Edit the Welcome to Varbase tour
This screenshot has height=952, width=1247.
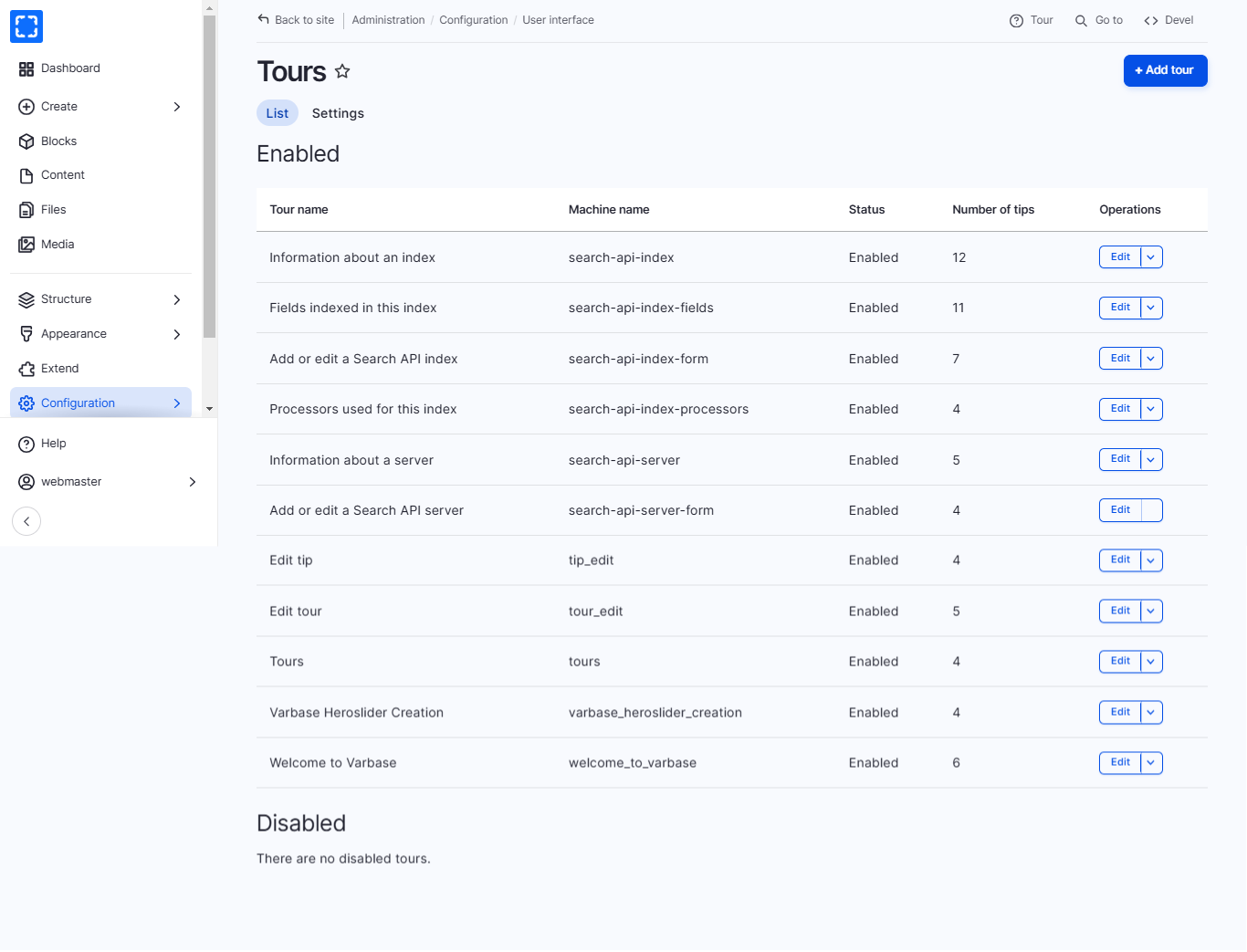pos(1120,762)
